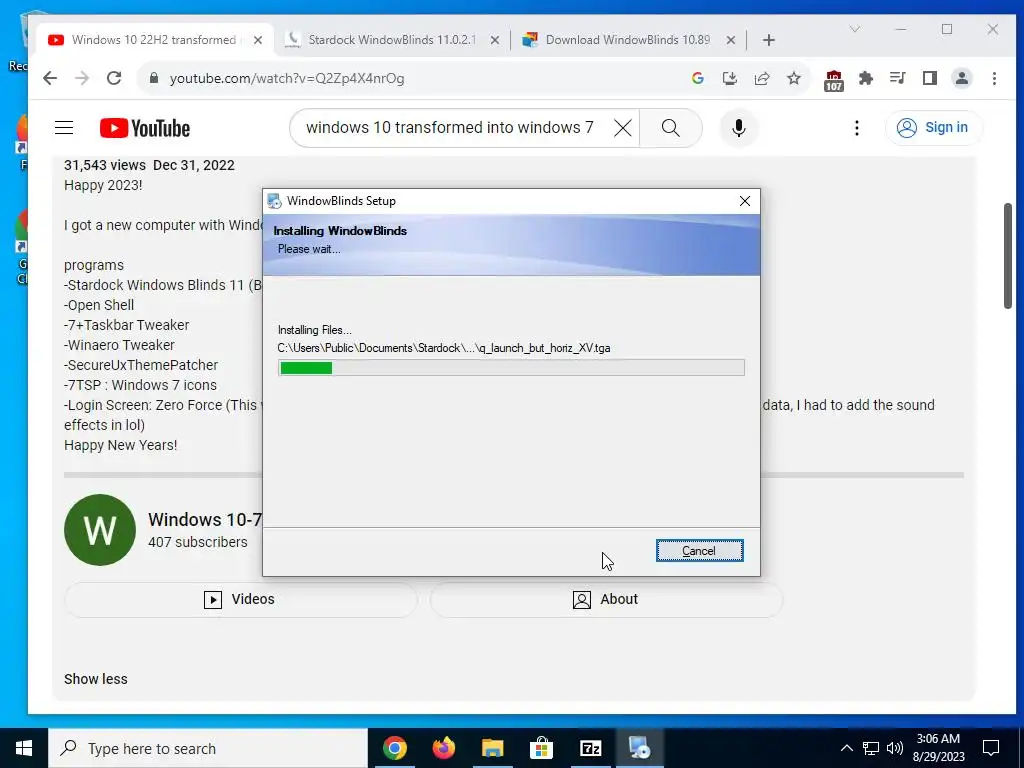Open the Chrome three-dot menu
This screenshot has width=1024, height=768.
click(x=994, y=78)
